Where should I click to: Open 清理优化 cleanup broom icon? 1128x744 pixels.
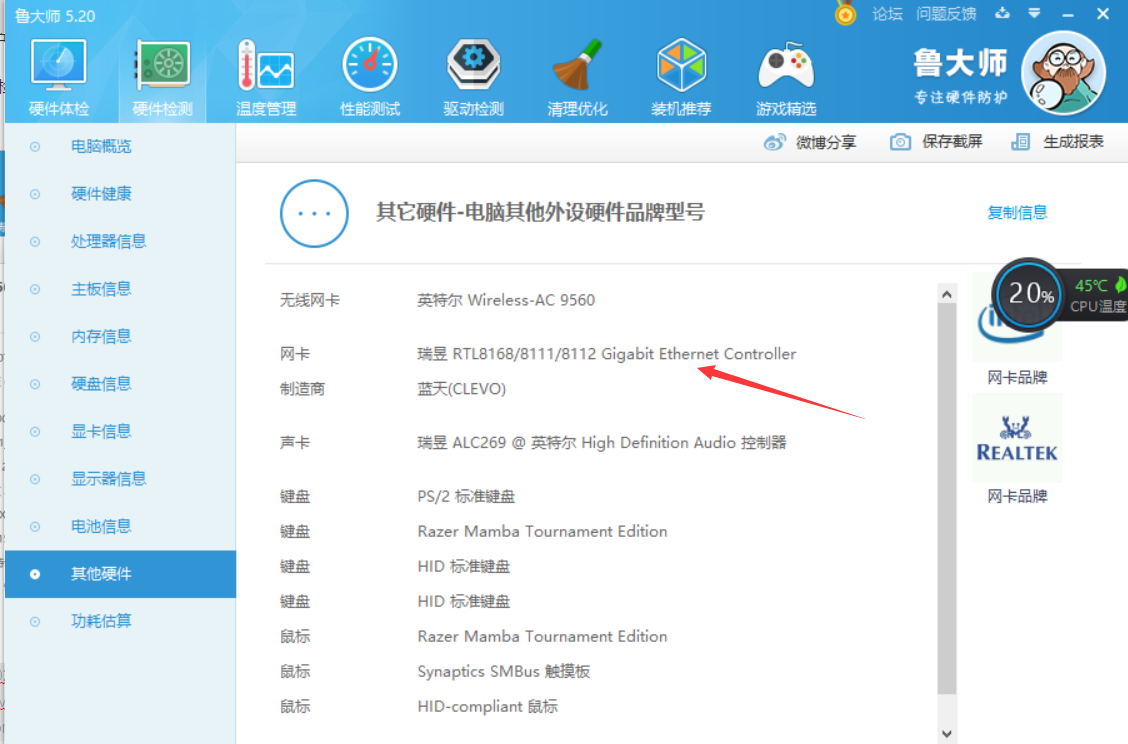[x=577, y=77]
